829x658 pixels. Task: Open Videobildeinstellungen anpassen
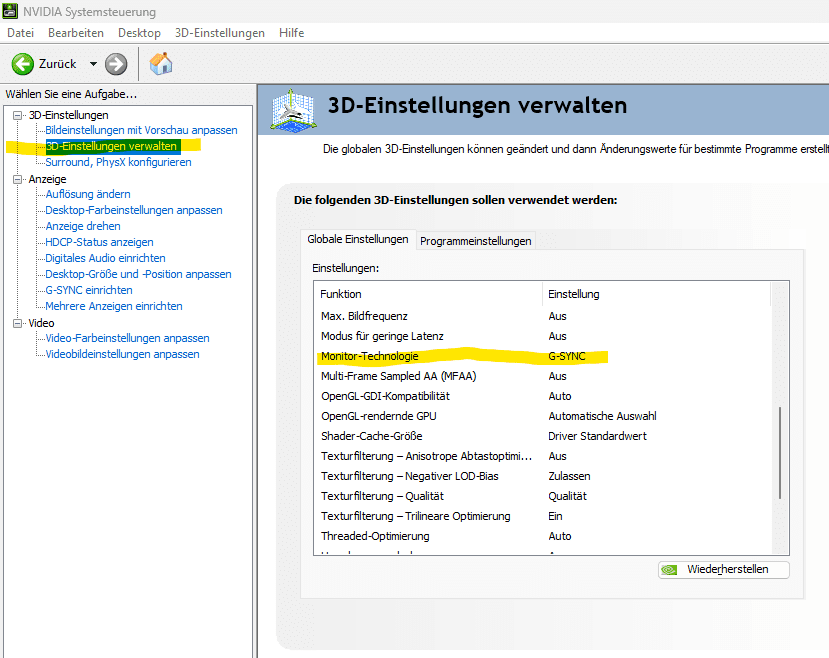tap(123, 354)
